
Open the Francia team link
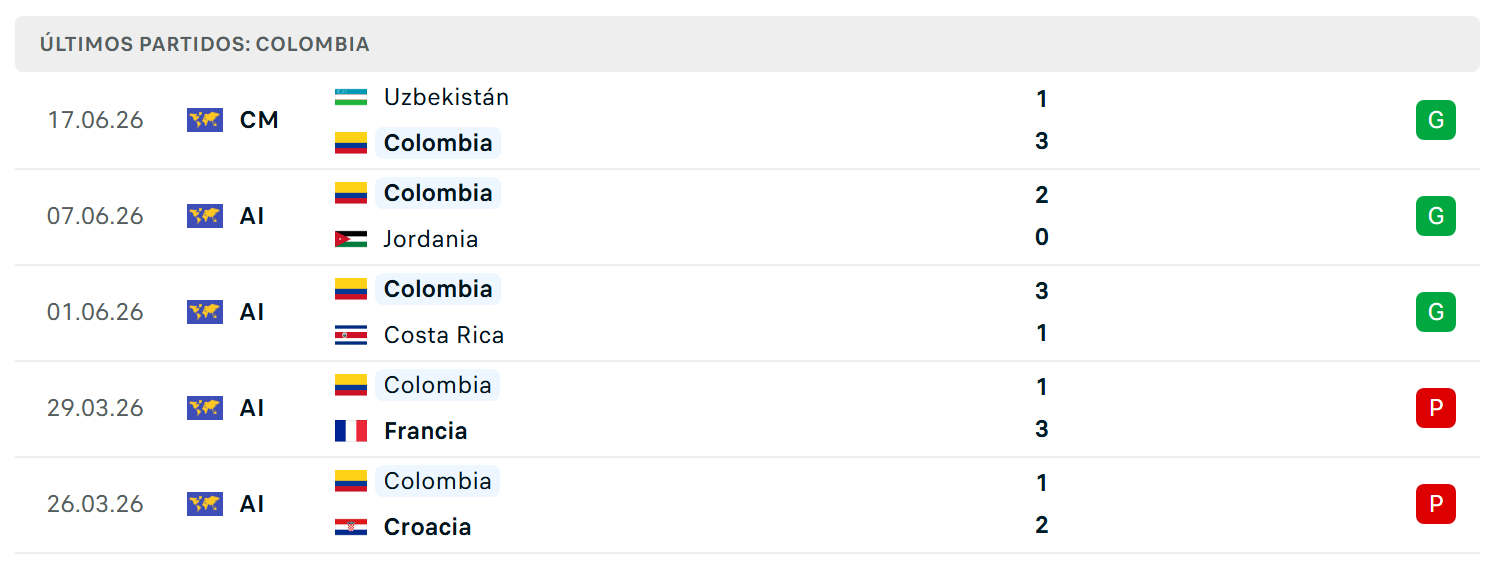click(x=426, y=431)
